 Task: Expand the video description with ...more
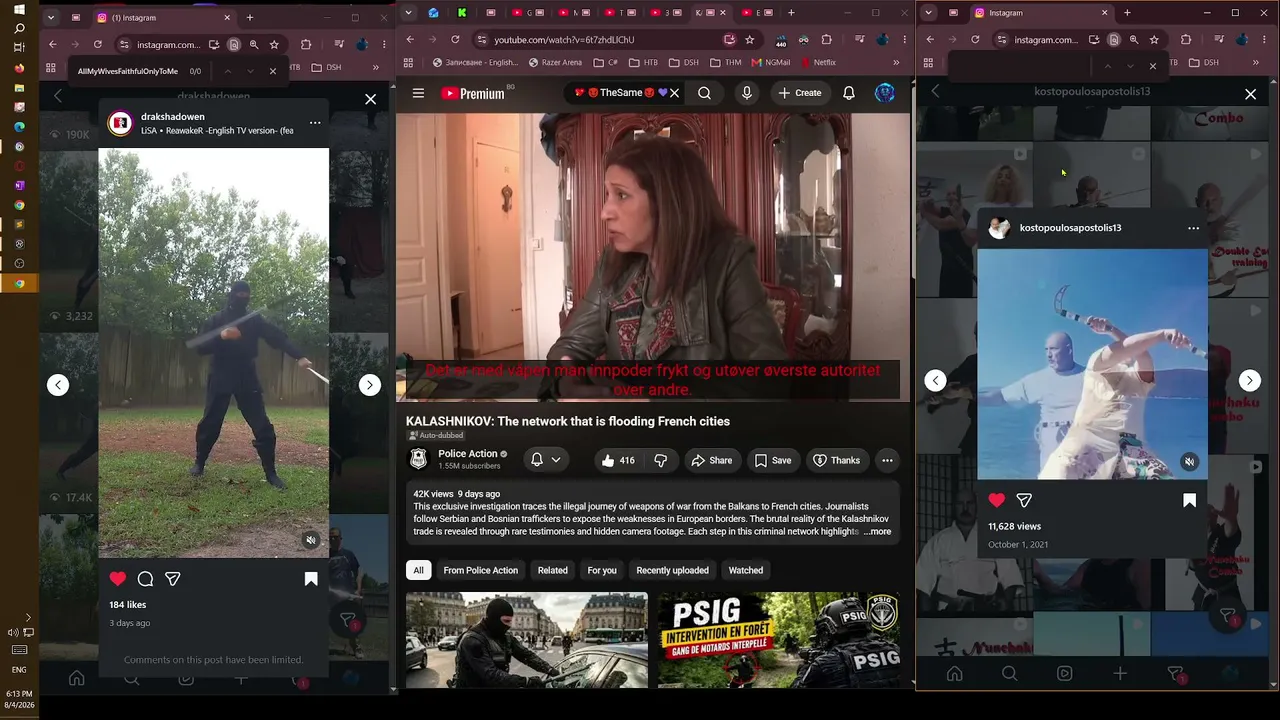877,531
